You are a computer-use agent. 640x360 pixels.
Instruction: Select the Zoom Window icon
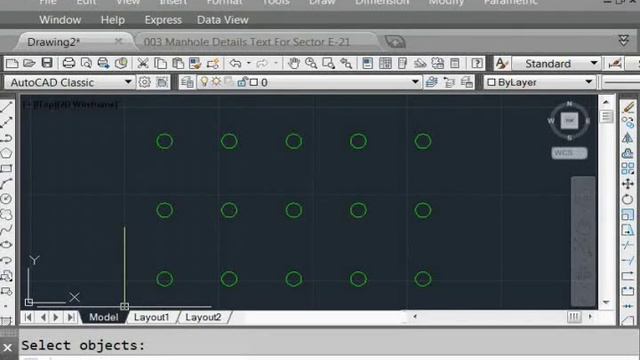coord(328,63)
